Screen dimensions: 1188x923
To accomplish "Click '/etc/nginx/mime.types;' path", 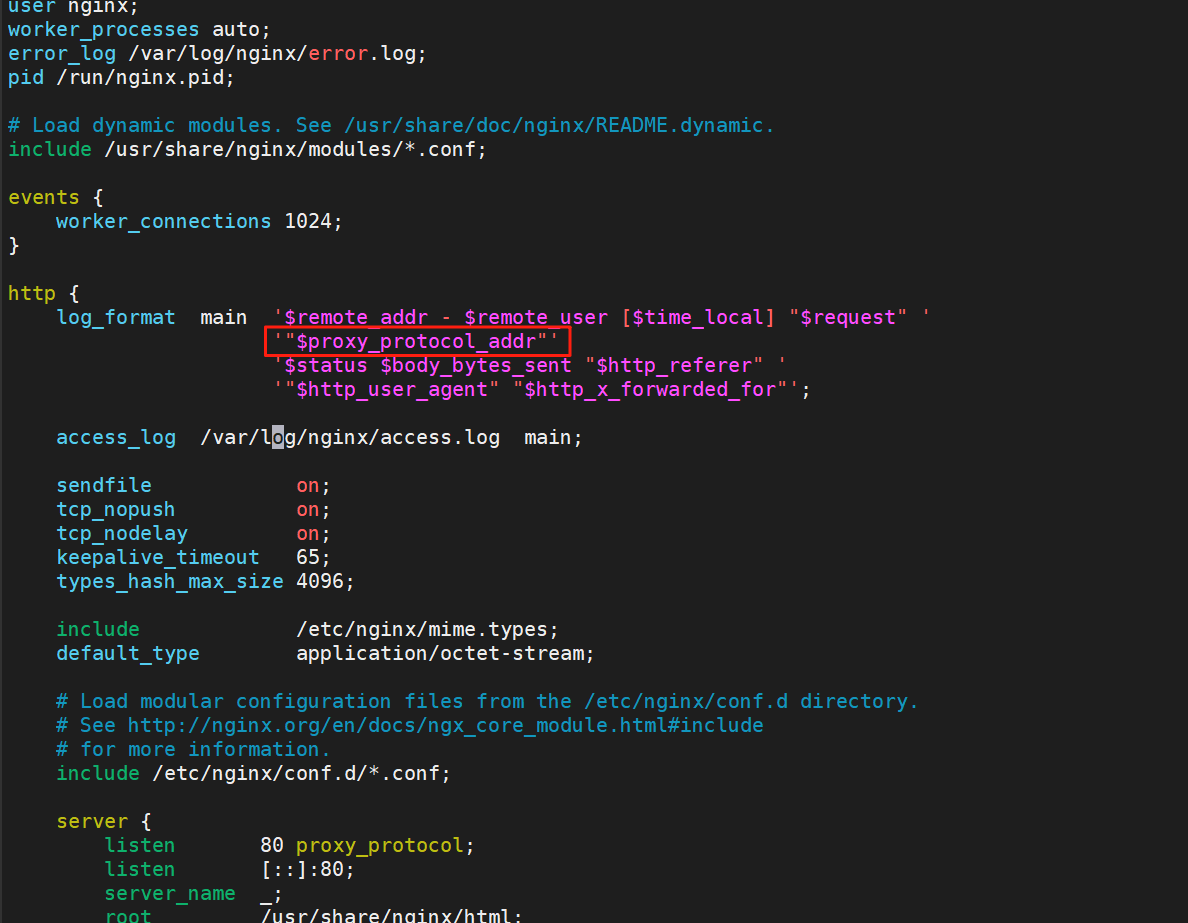I will point(427,630).
